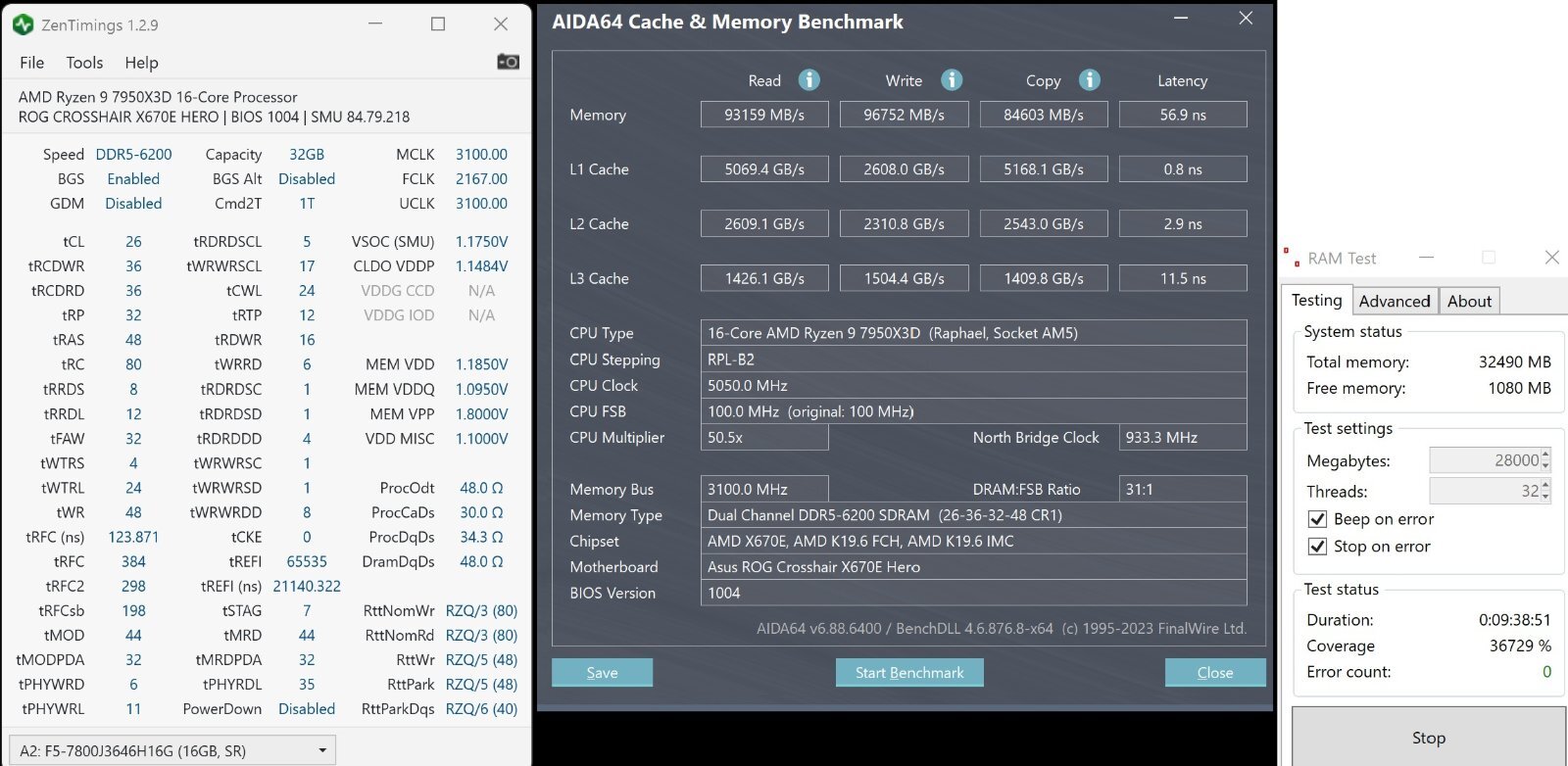Click the Memory Copy value 84603 MB/s

pyautogui.click(x=1044, y=115)
